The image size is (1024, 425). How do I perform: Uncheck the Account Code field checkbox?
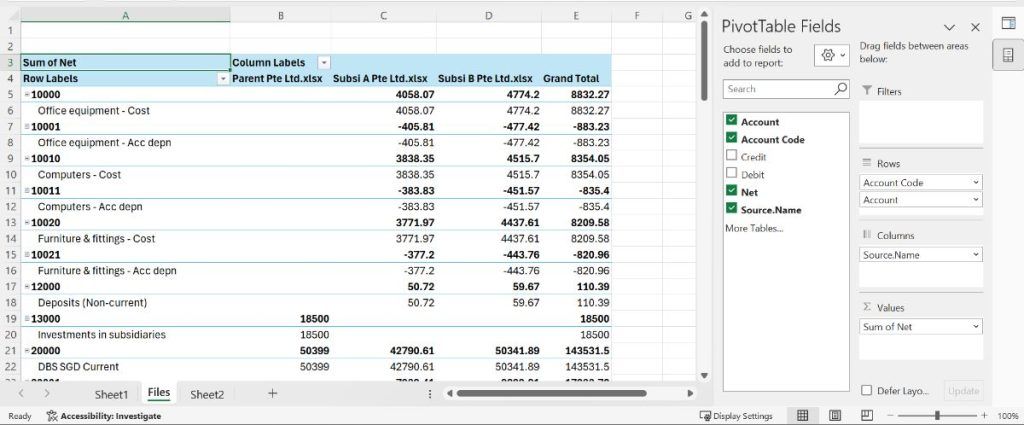pos(731,138)
